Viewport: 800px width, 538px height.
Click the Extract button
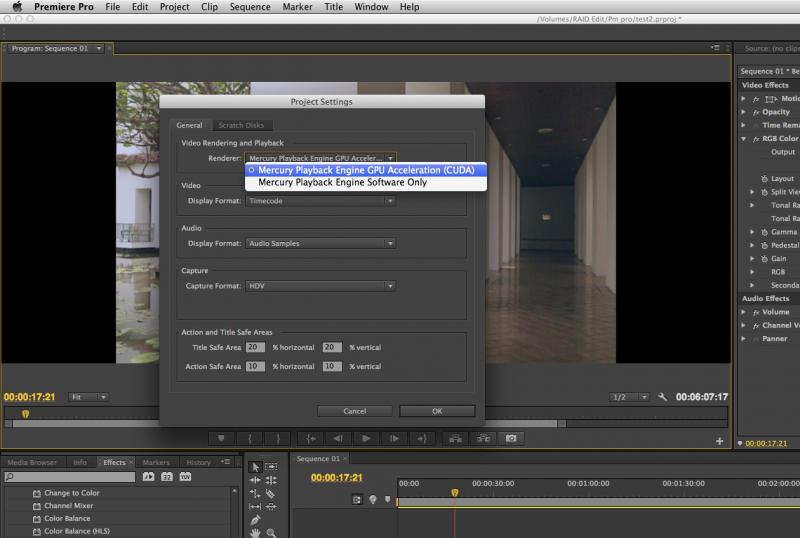pyautogui.click(x=483, y=438)
